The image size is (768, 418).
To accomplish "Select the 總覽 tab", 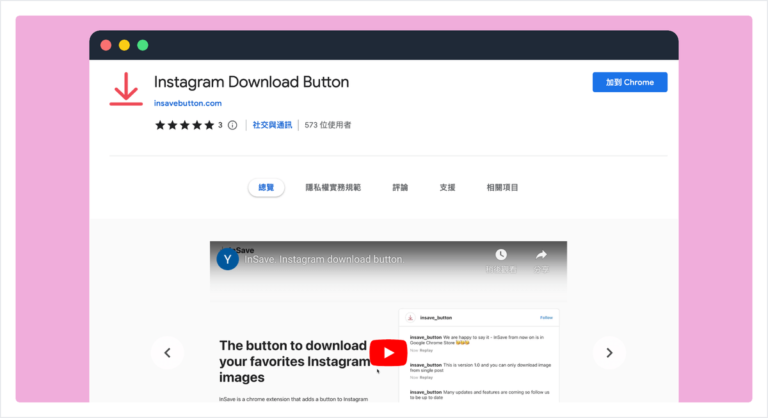I will 266,187.
